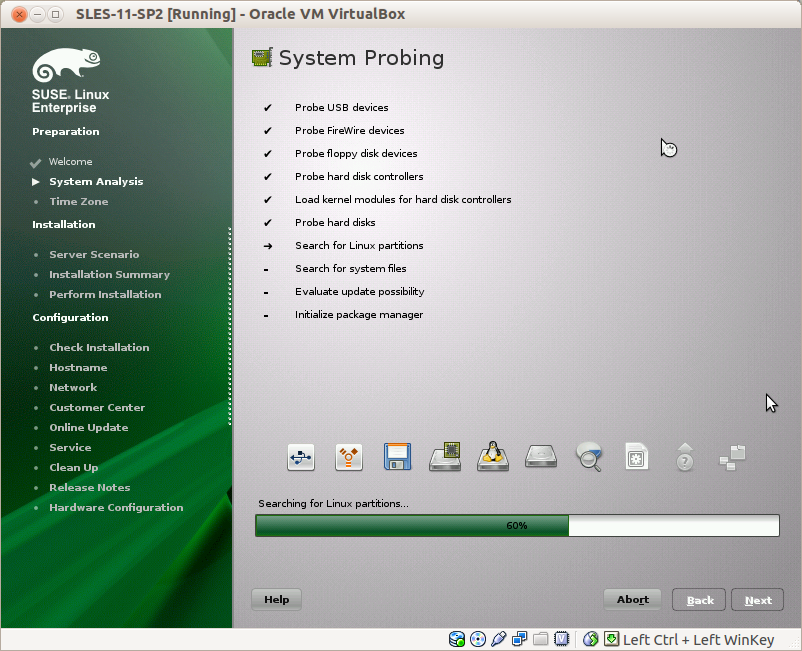
Task: Click the USB probe icon
Action: [301, 457]
